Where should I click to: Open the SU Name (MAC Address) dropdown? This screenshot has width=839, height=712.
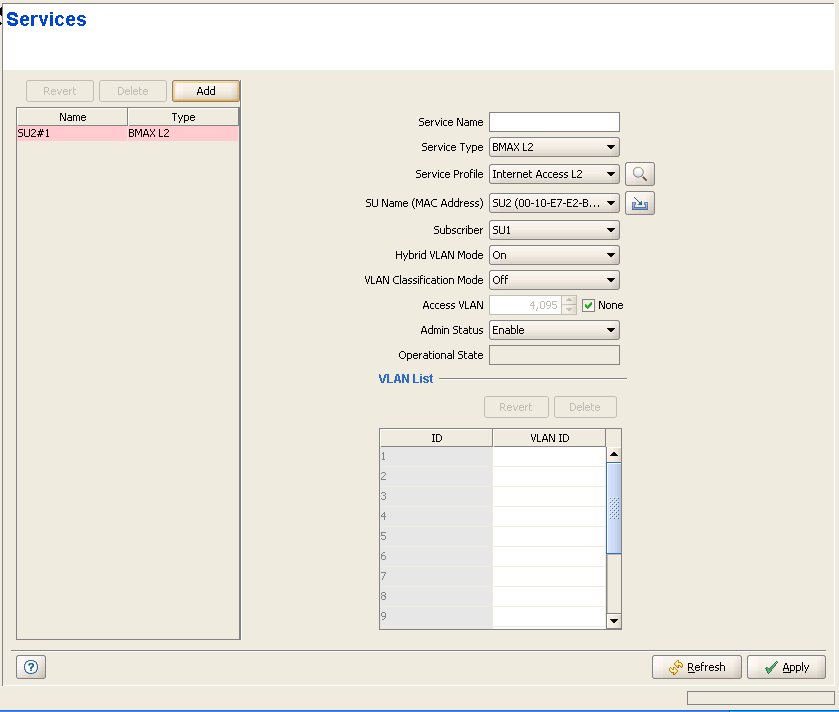pyautogui.click(x=554, y=204)
